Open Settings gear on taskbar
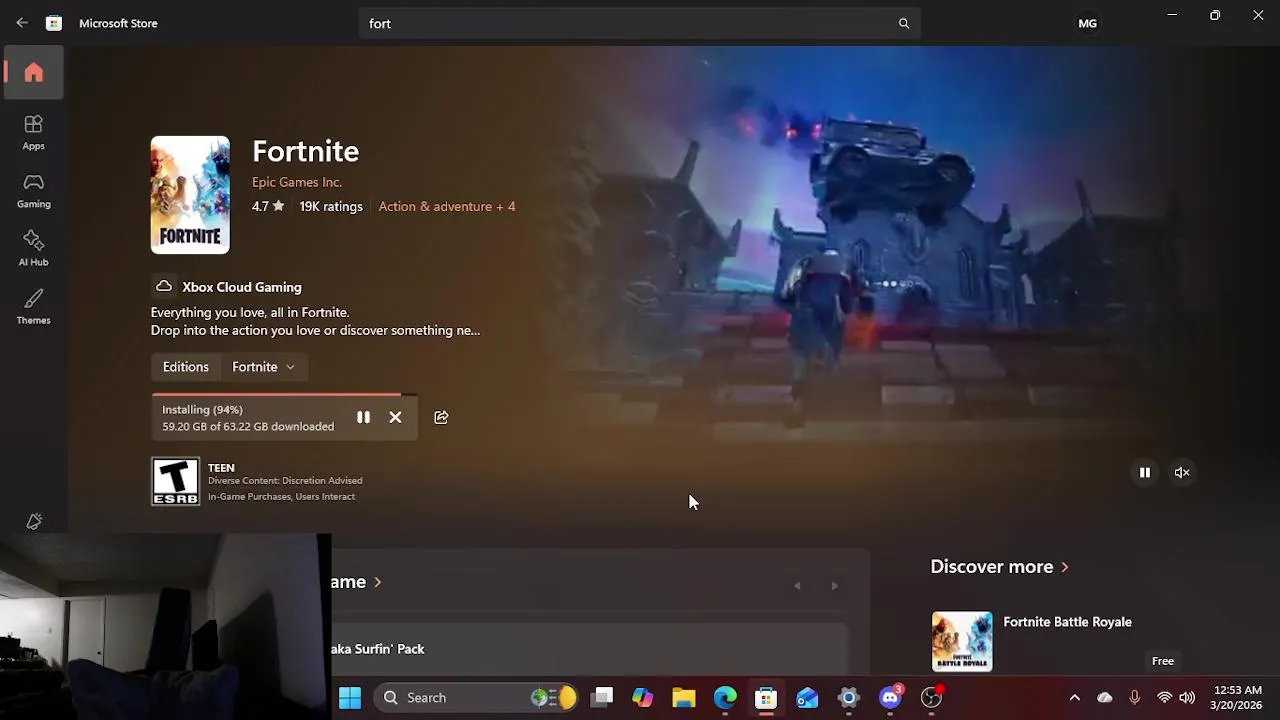The width and height of the screenshot is (1280, 720). coord(848,698)
